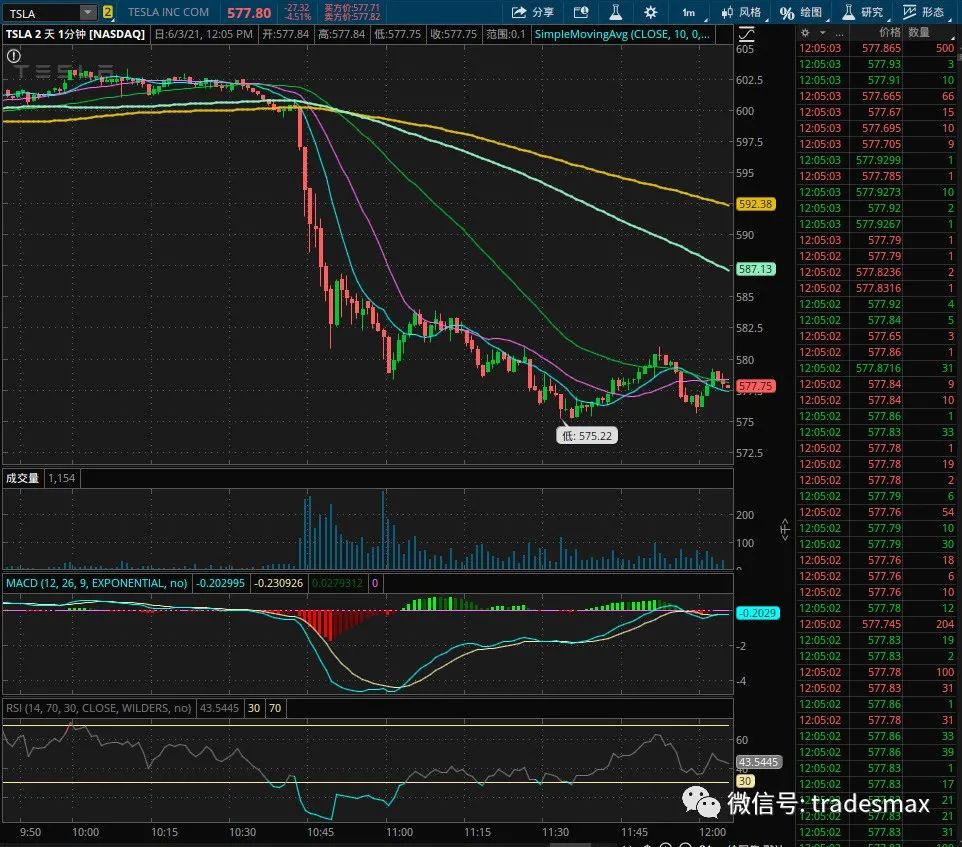
Task: Click the yellow 592.38 price label
Action: (755, 204)
